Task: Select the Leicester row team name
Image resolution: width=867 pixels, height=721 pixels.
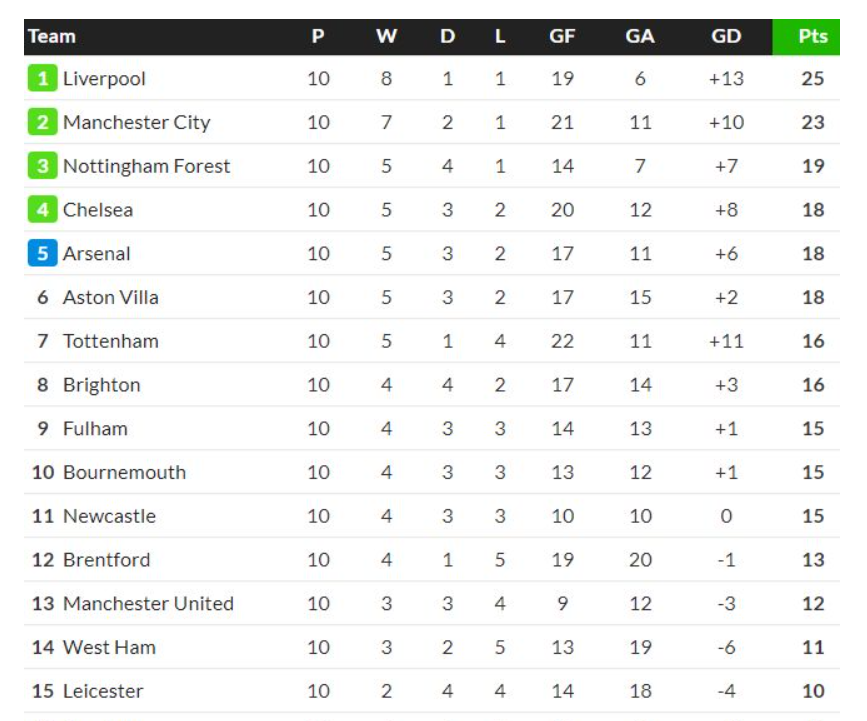Action: tap(103, 691)
